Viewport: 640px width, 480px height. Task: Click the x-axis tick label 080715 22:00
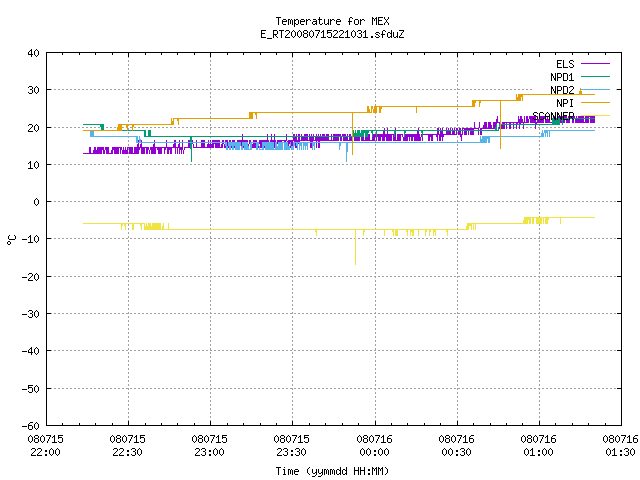45,445
